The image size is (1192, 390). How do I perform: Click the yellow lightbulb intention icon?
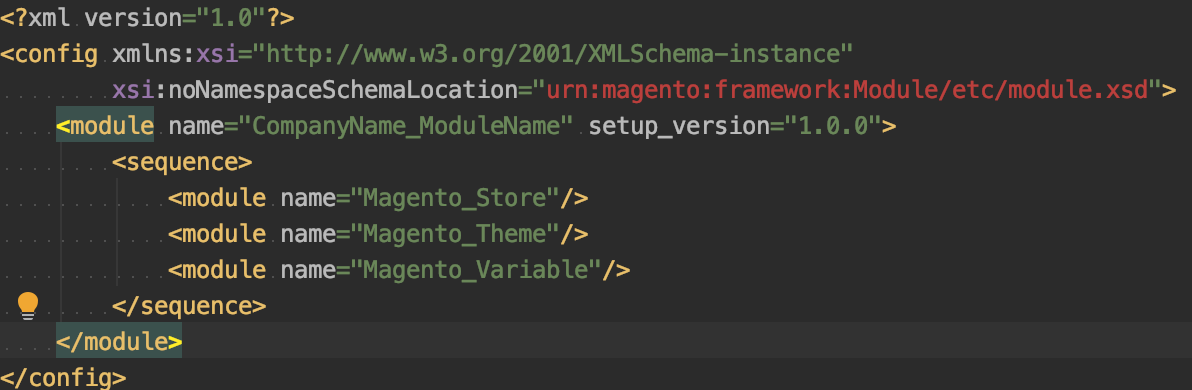28,306
